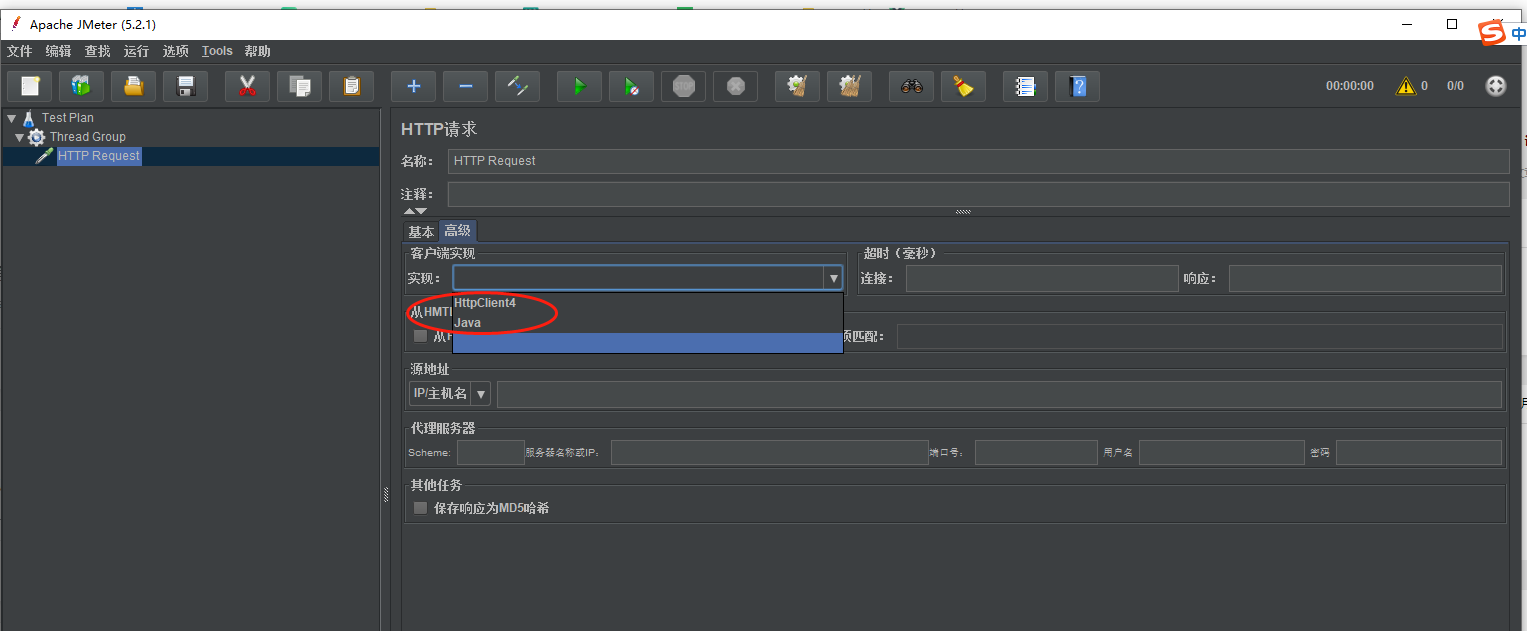Open Help with the question mark icon

coord(1077,86)
